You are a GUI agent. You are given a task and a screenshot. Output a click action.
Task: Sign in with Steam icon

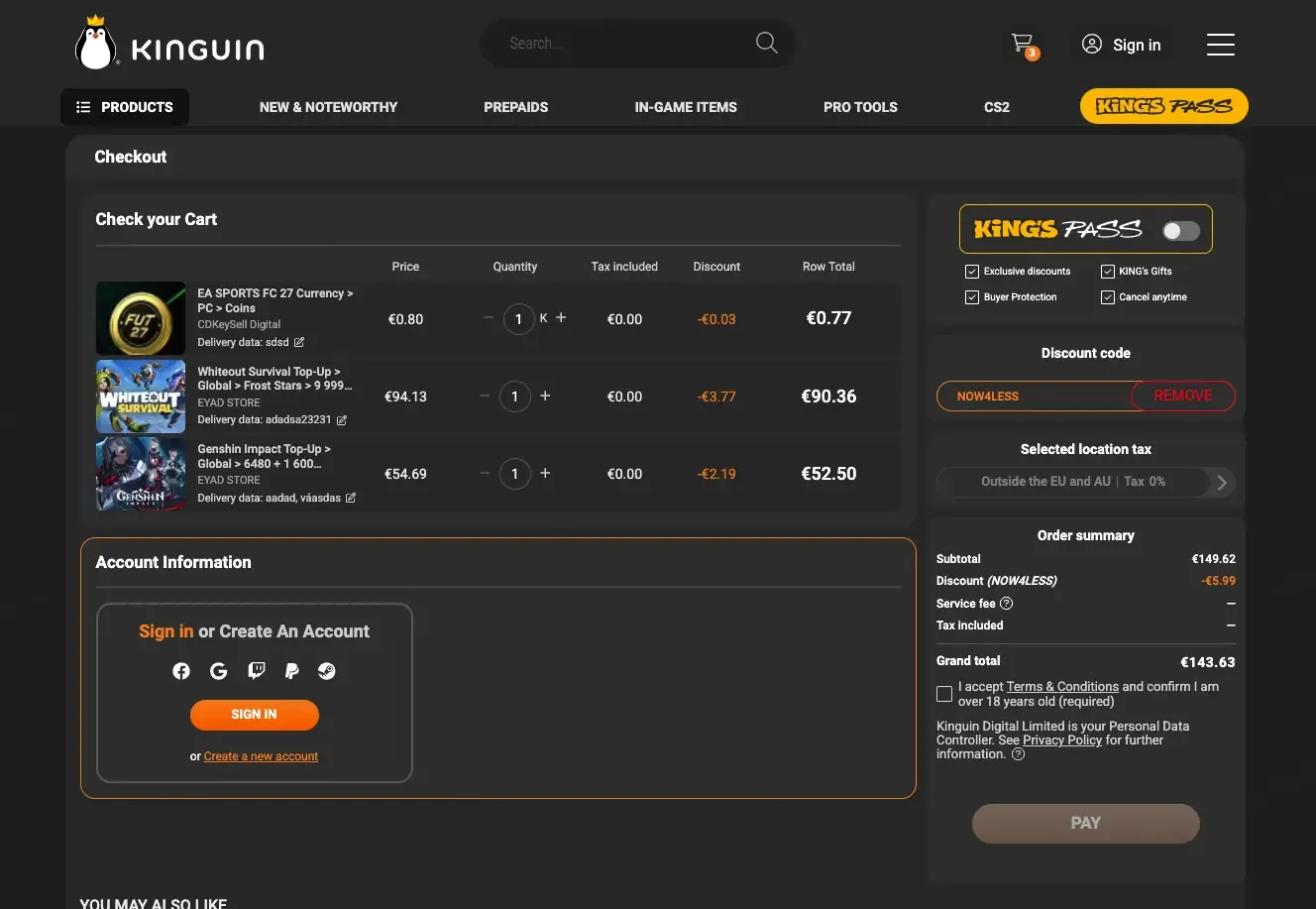pyautogui.click(x=327, y=671)
